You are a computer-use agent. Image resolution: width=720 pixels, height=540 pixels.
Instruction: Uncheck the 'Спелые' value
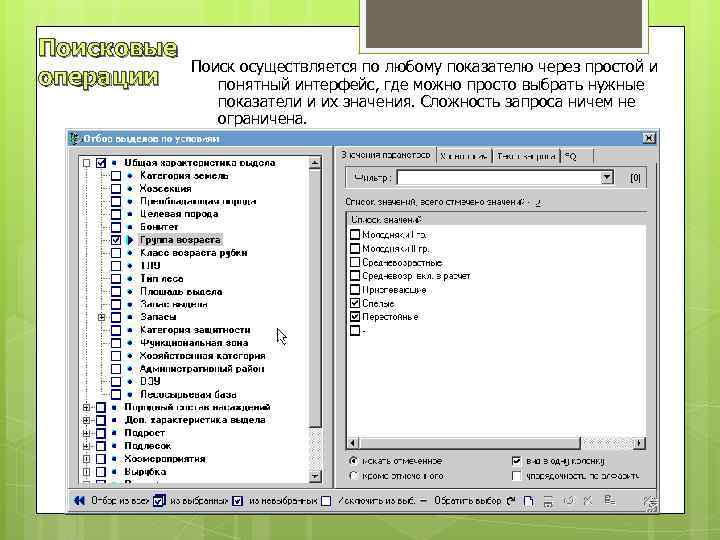354,303
